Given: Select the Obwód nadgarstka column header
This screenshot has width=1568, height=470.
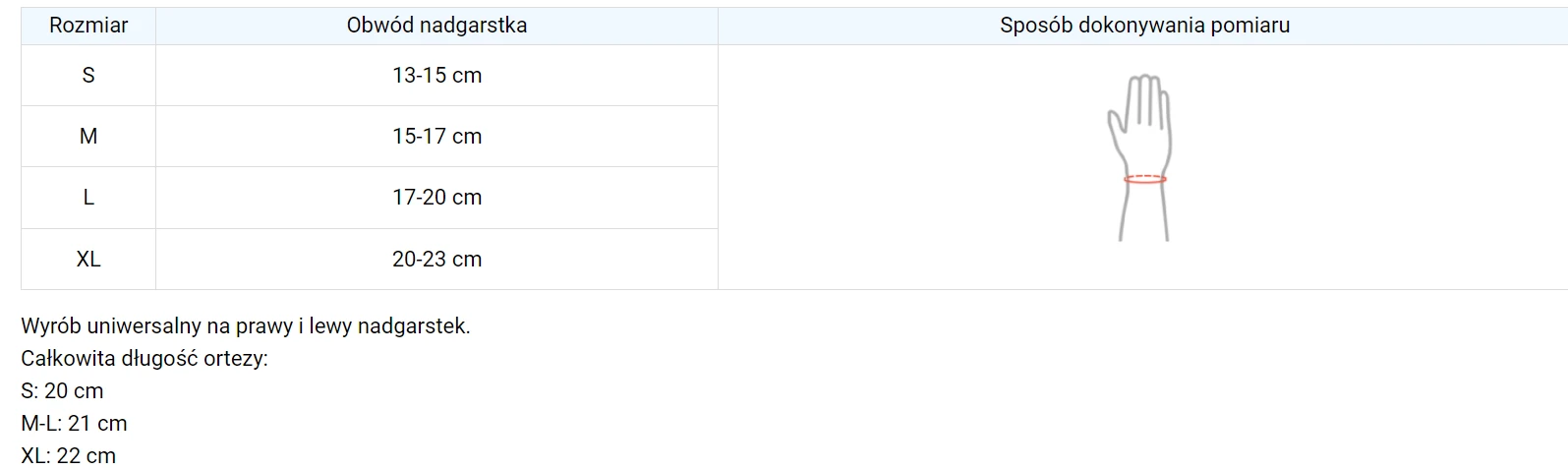Looking at the screenshot, I should coord(436,26).
